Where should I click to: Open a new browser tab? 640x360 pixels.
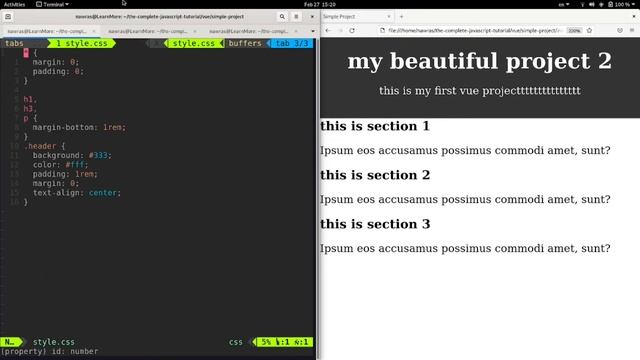coord(402,17)
